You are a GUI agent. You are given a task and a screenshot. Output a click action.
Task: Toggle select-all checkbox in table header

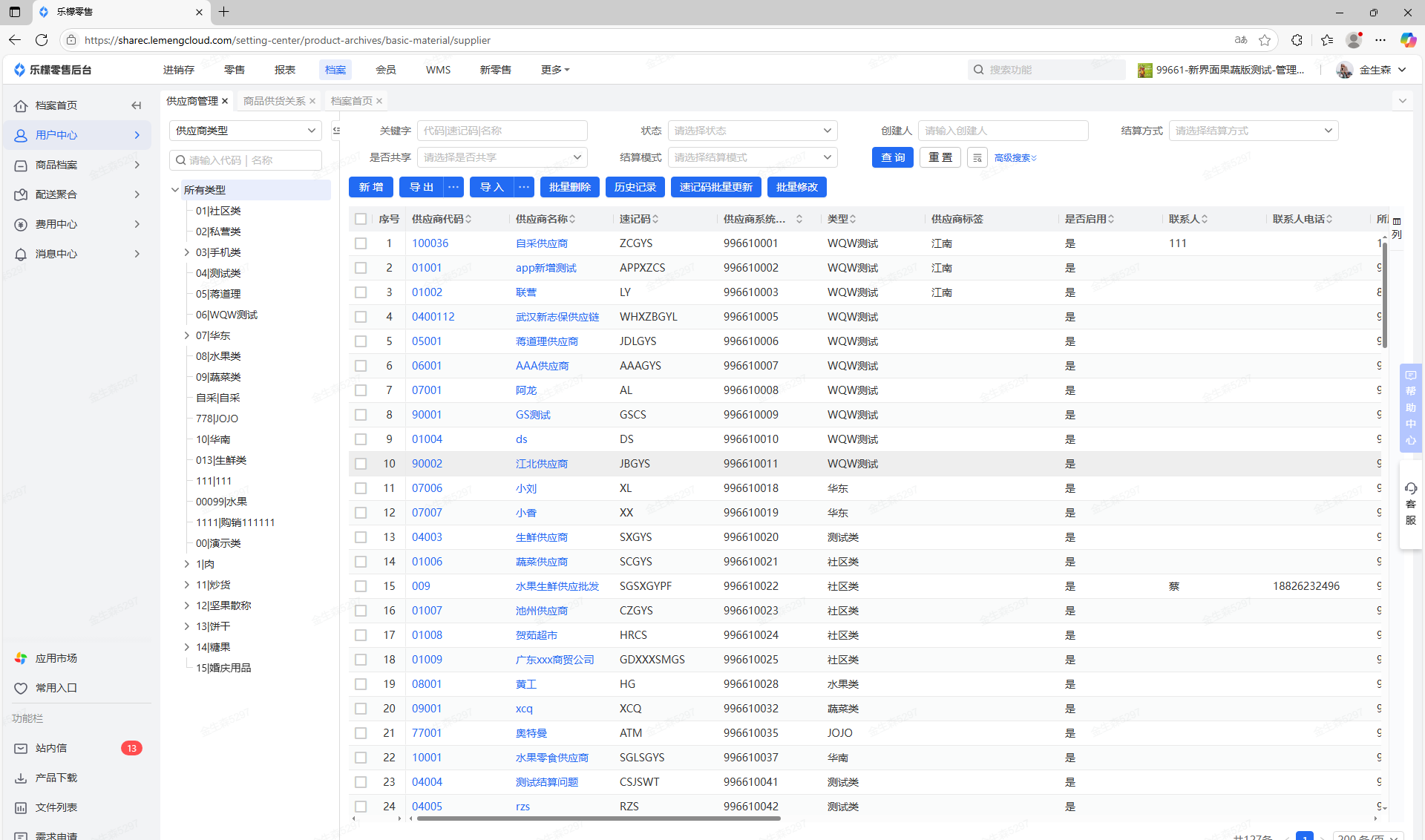coord(361,219)
